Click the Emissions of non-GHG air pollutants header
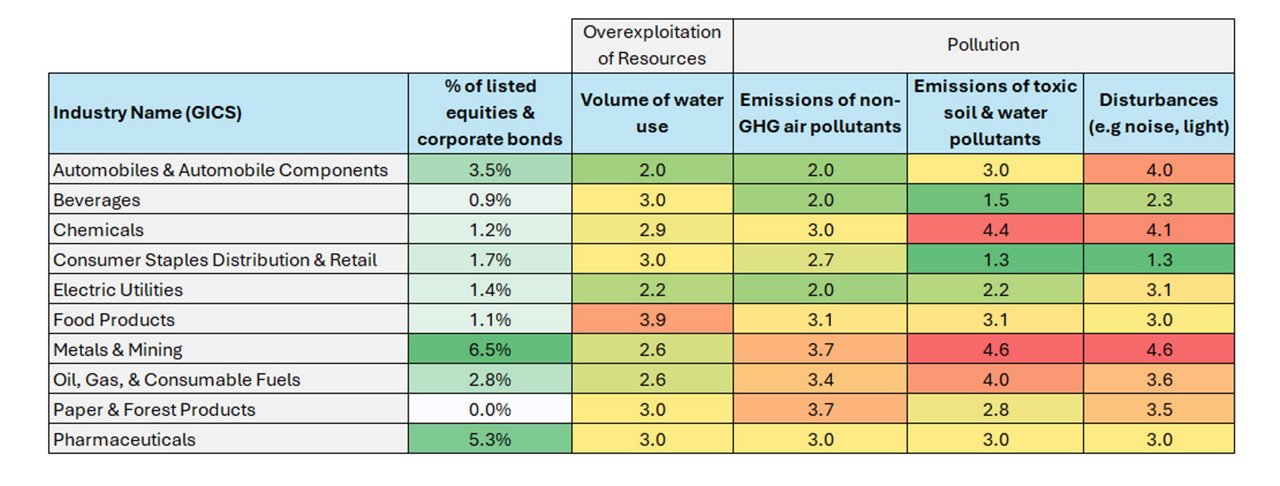 pos(820,113)
